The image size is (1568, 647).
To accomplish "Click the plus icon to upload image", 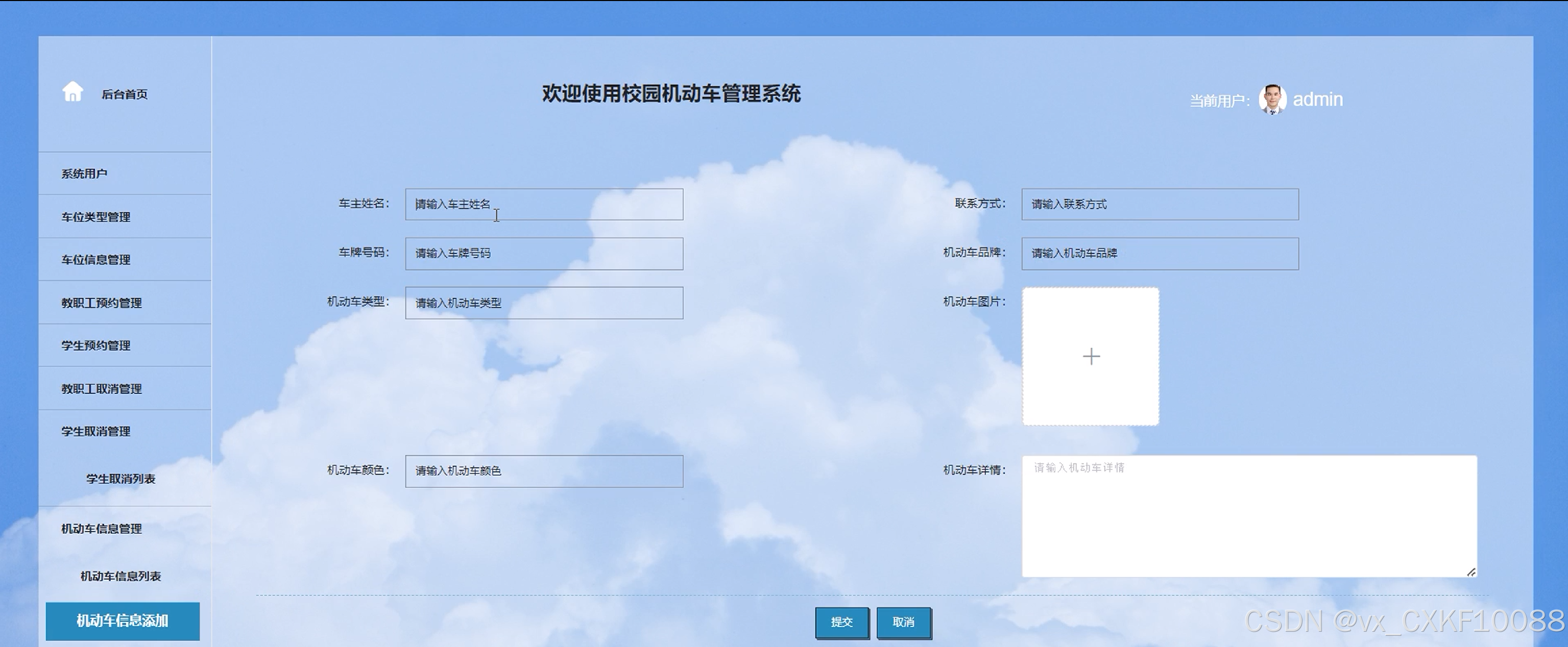I will tap(1091, 356).
